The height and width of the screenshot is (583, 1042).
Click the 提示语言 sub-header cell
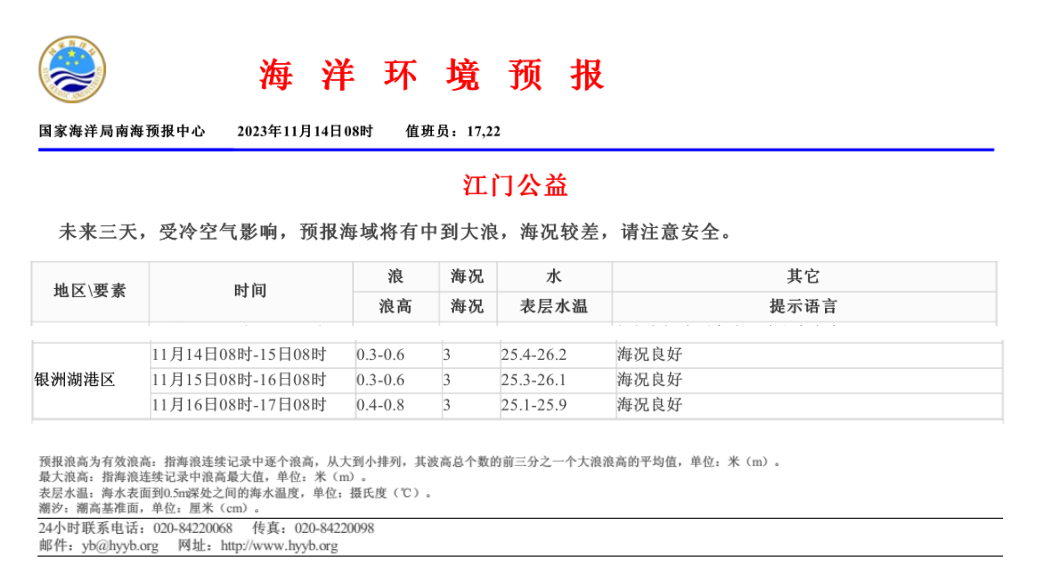[x=803, y=306]
